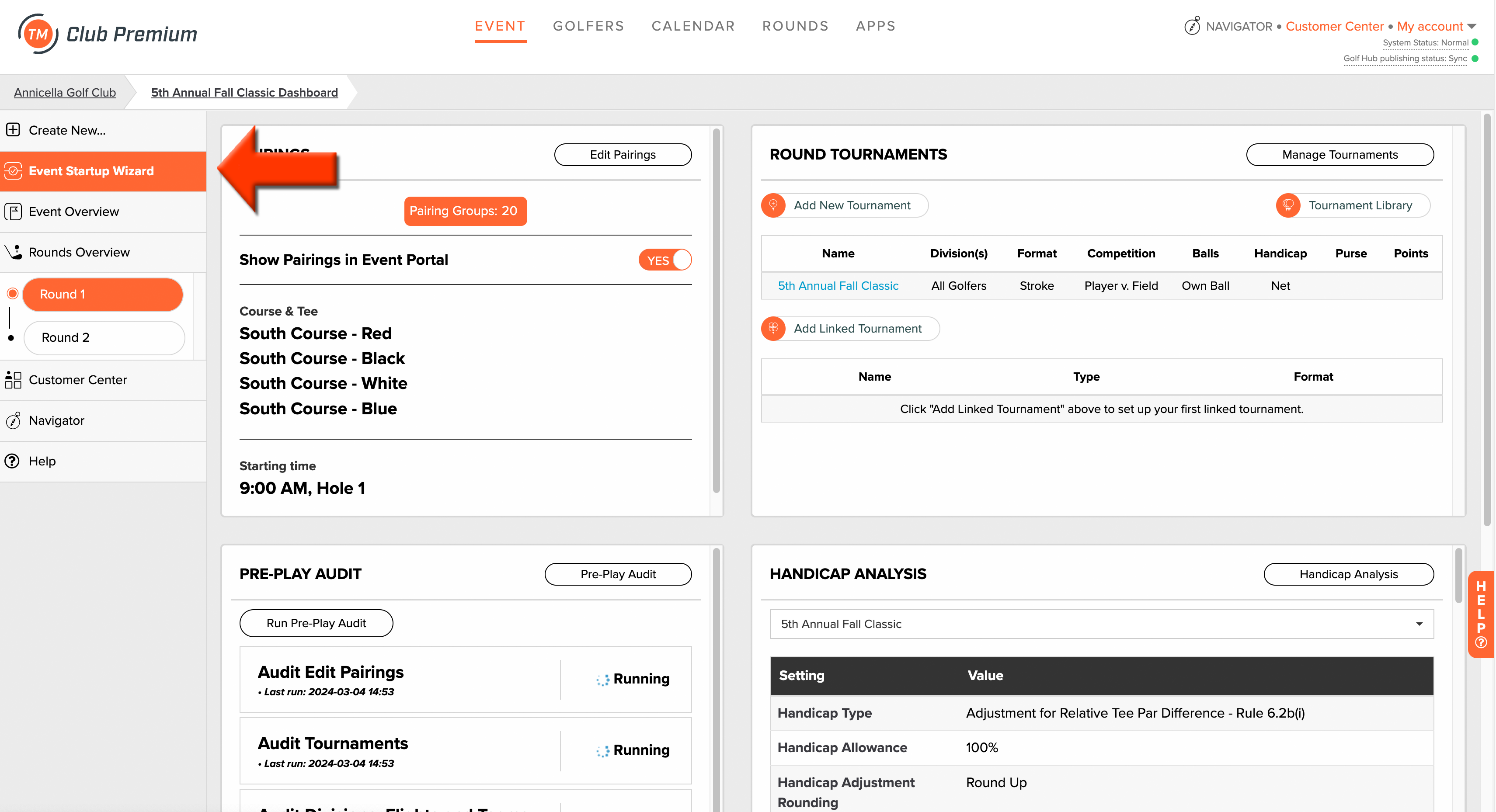Click the South Course - Red entry
Viewport: 1496px width, 812px height.
coord(315,333)
